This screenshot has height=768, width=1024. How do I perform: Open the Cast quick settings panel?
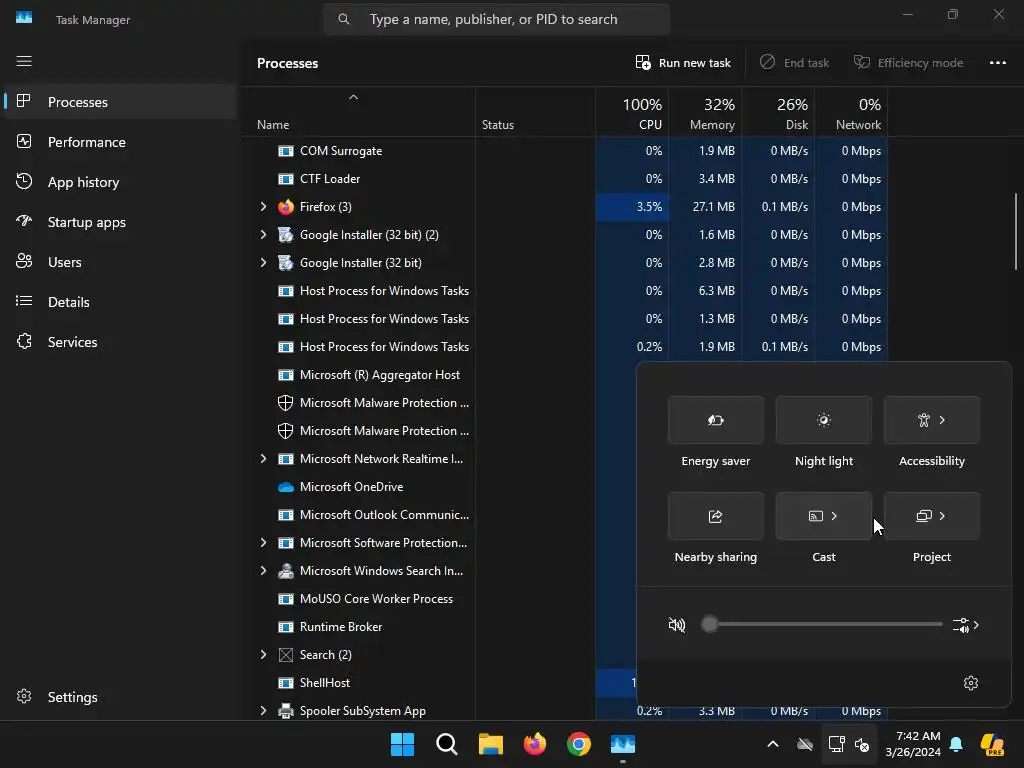pos(824,516)
